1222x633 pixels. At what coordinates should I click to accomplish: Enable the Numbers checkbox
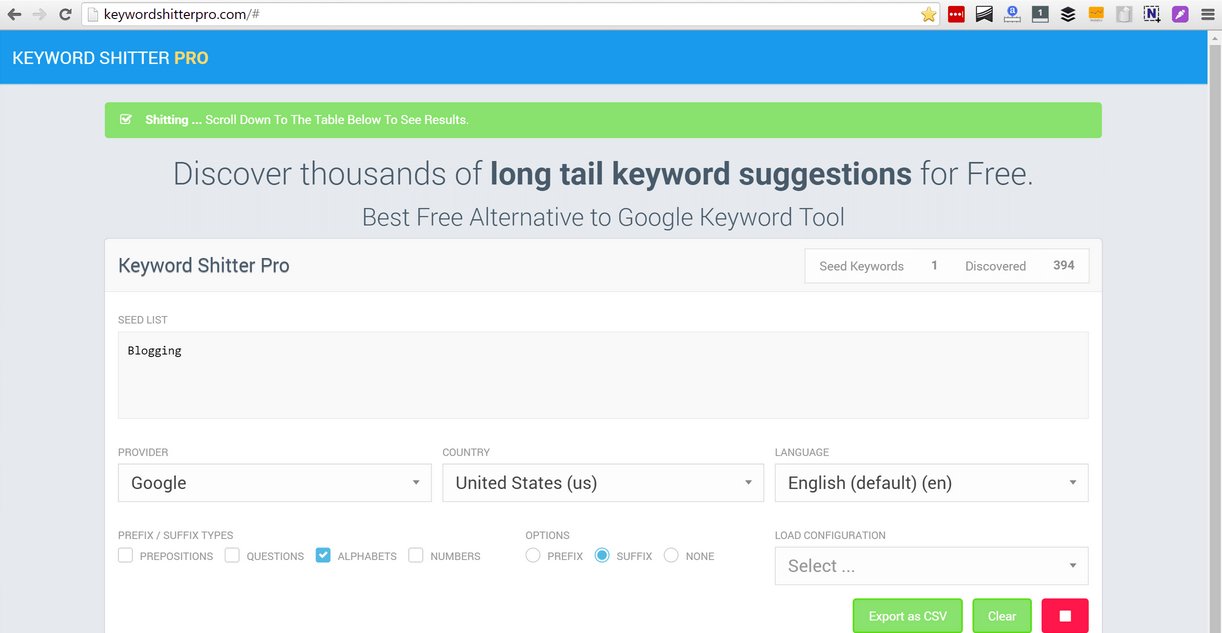click(416, 555)
